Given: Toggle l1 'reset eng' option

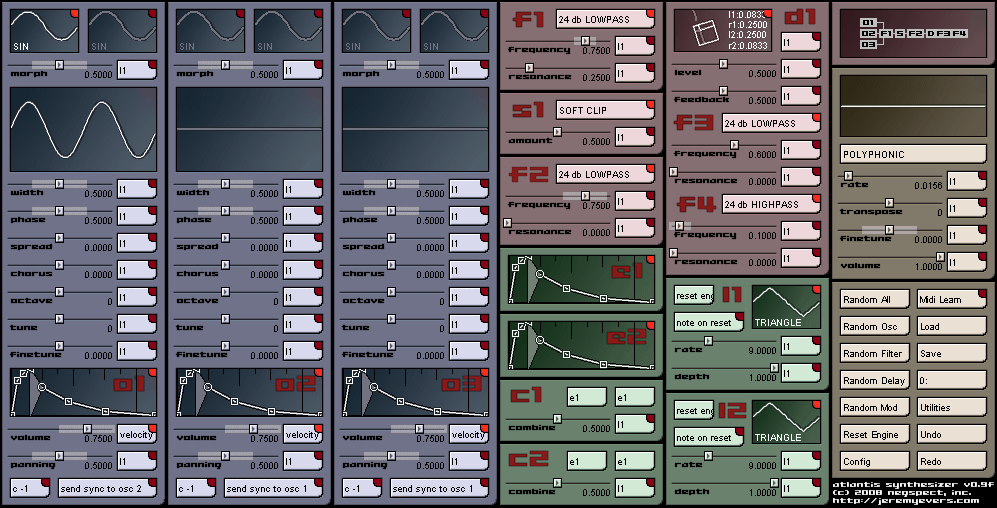Looking at the screenshot, I should [694, 296].
